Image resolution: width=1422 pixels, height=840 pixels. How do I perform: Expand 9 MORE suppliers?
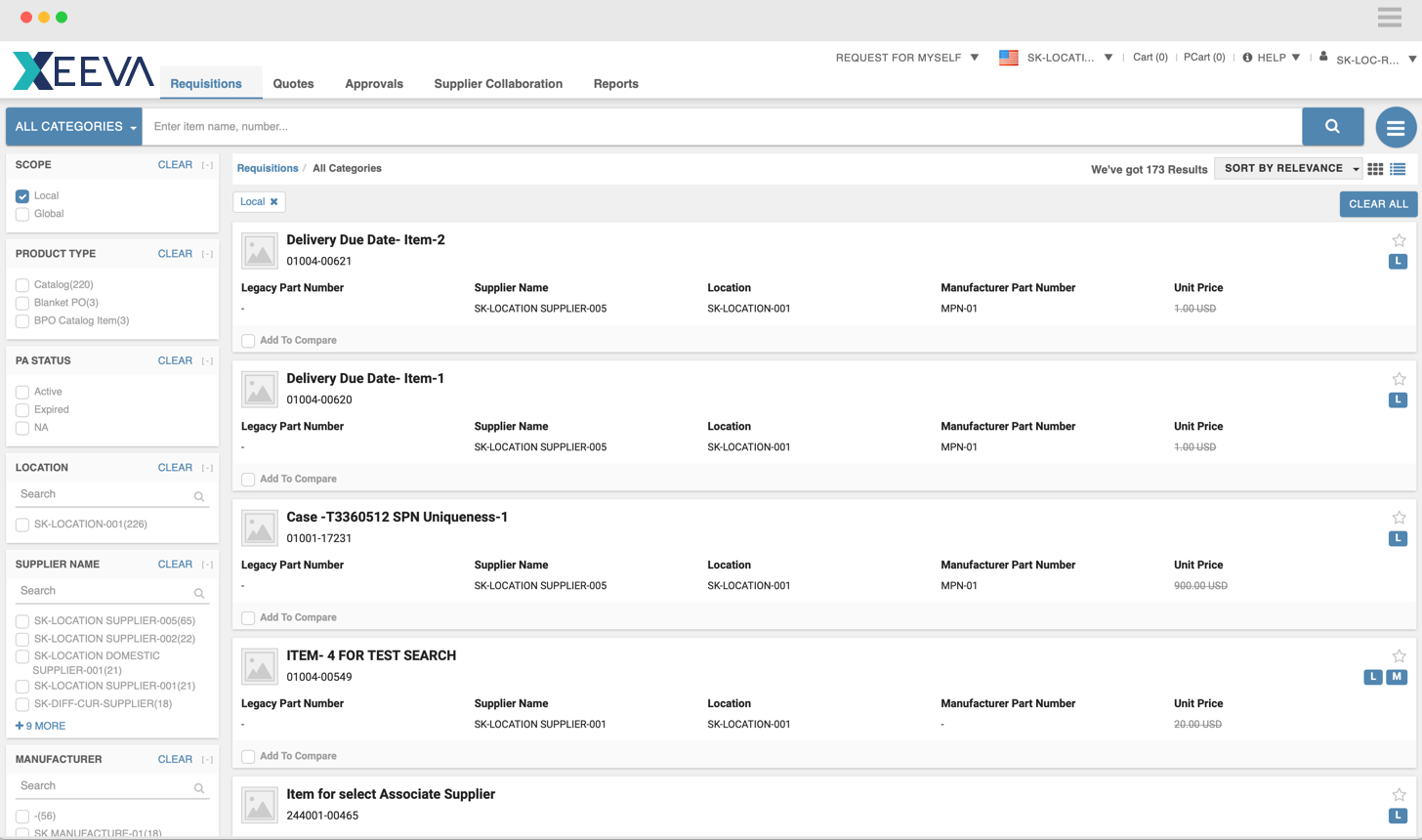click(x=41, y=726)
